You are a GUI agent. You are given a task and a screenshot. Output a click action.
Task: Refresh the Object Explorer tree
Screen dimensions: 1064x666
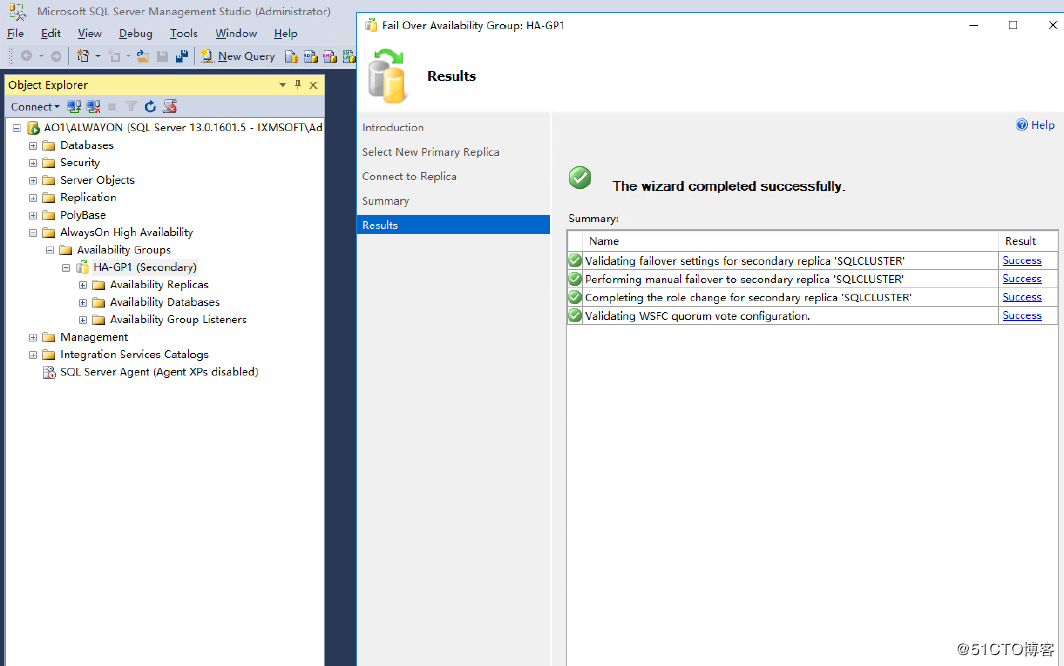[x=150, y=107]
